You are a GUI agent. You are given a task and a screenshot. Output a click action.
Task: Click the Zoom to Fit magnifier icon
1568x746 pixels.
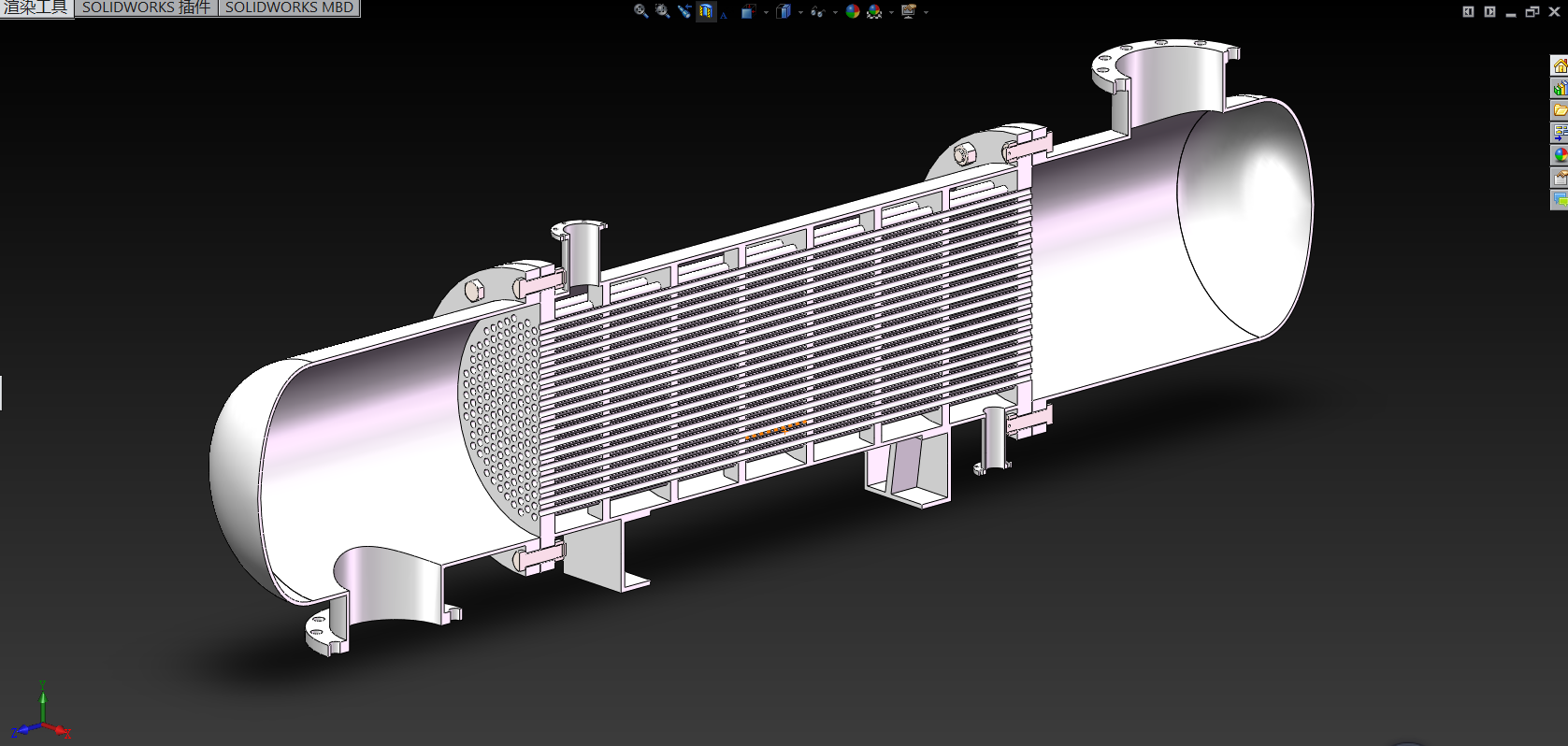640,11
